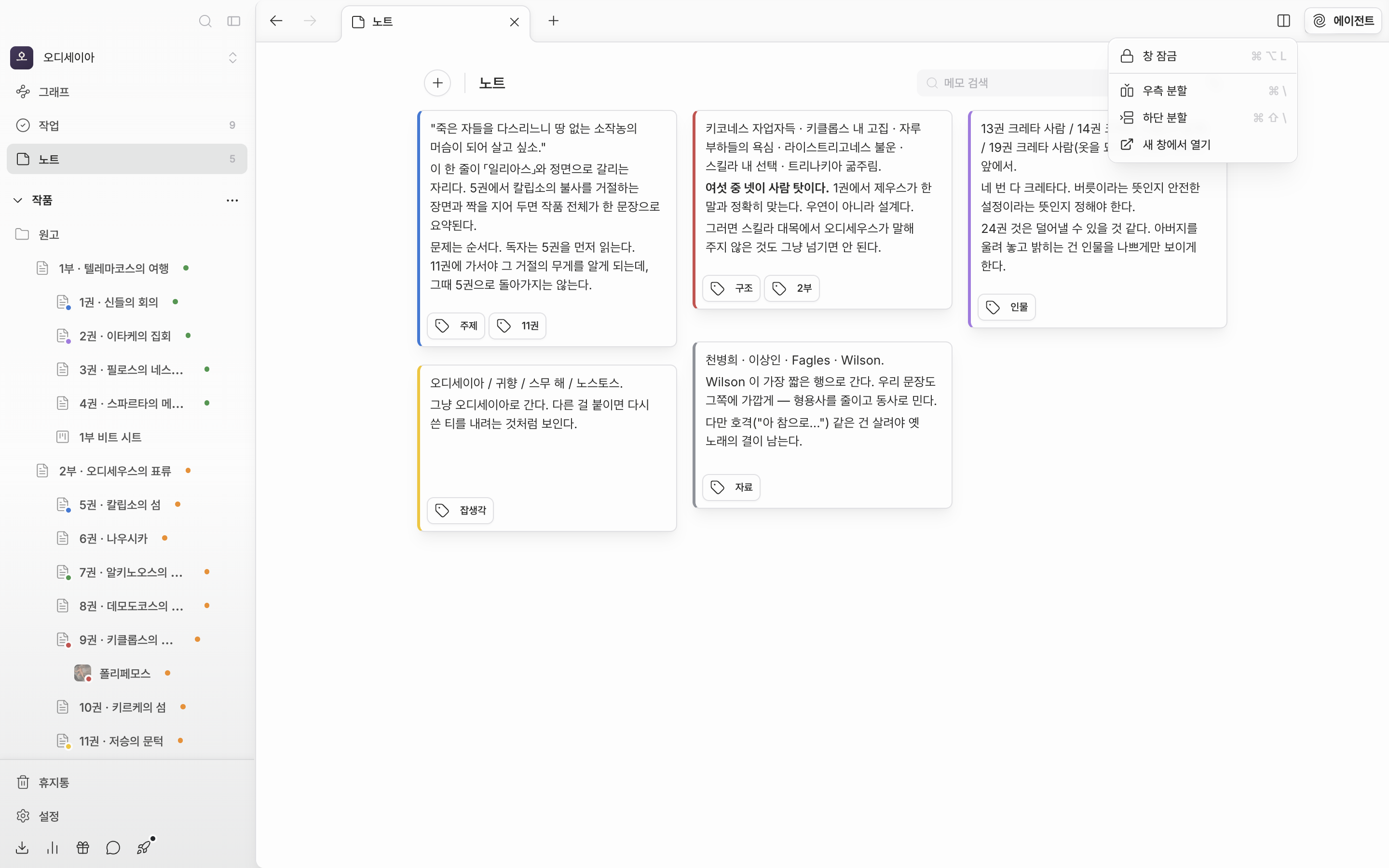
Task: Open 10권 · 키르케의 섬
Action: pos(122,707)
